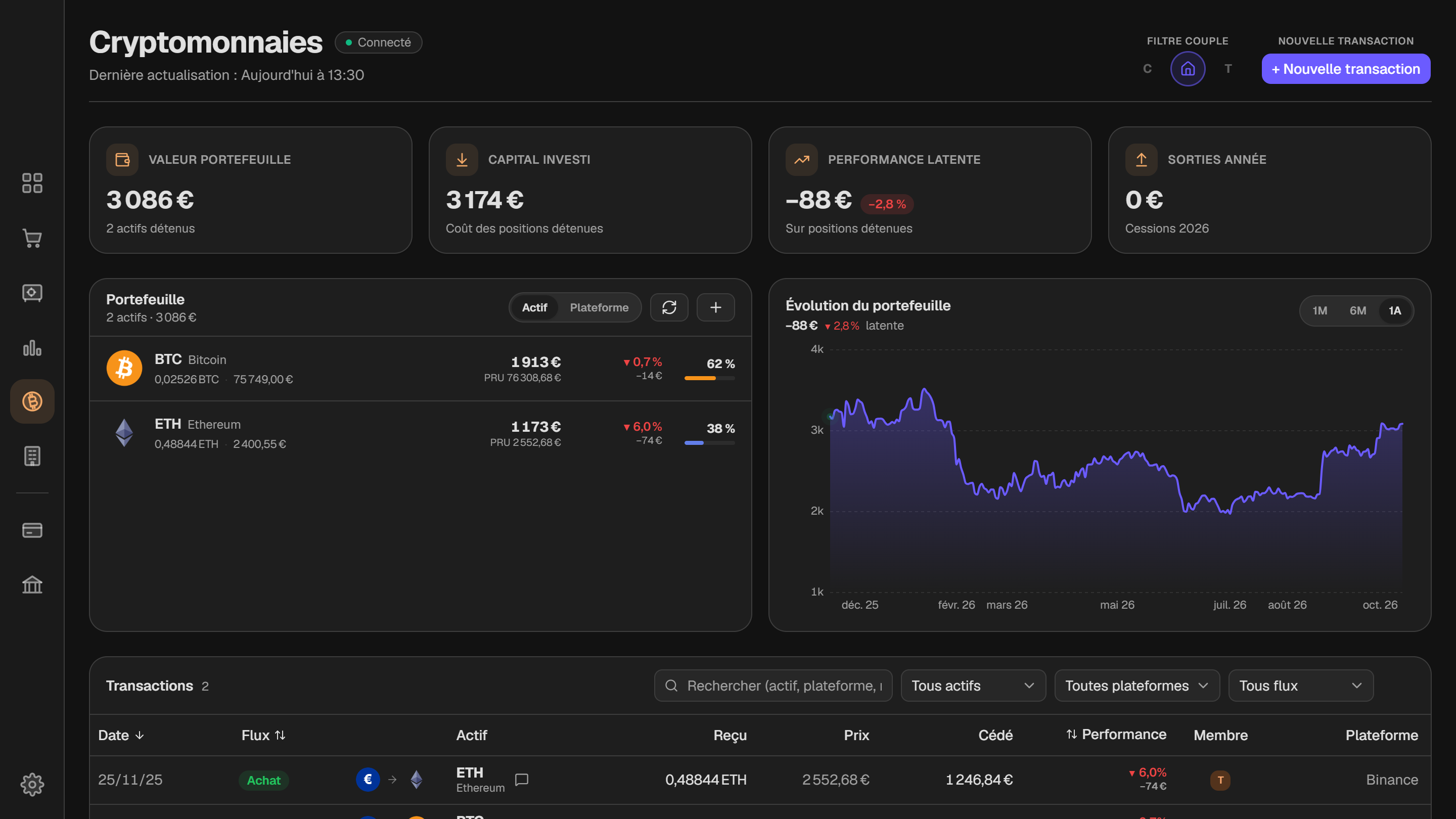1456x819 pixels.
Task: Click the 25/11/25 transaction date
Action: [x=130, y=780]
